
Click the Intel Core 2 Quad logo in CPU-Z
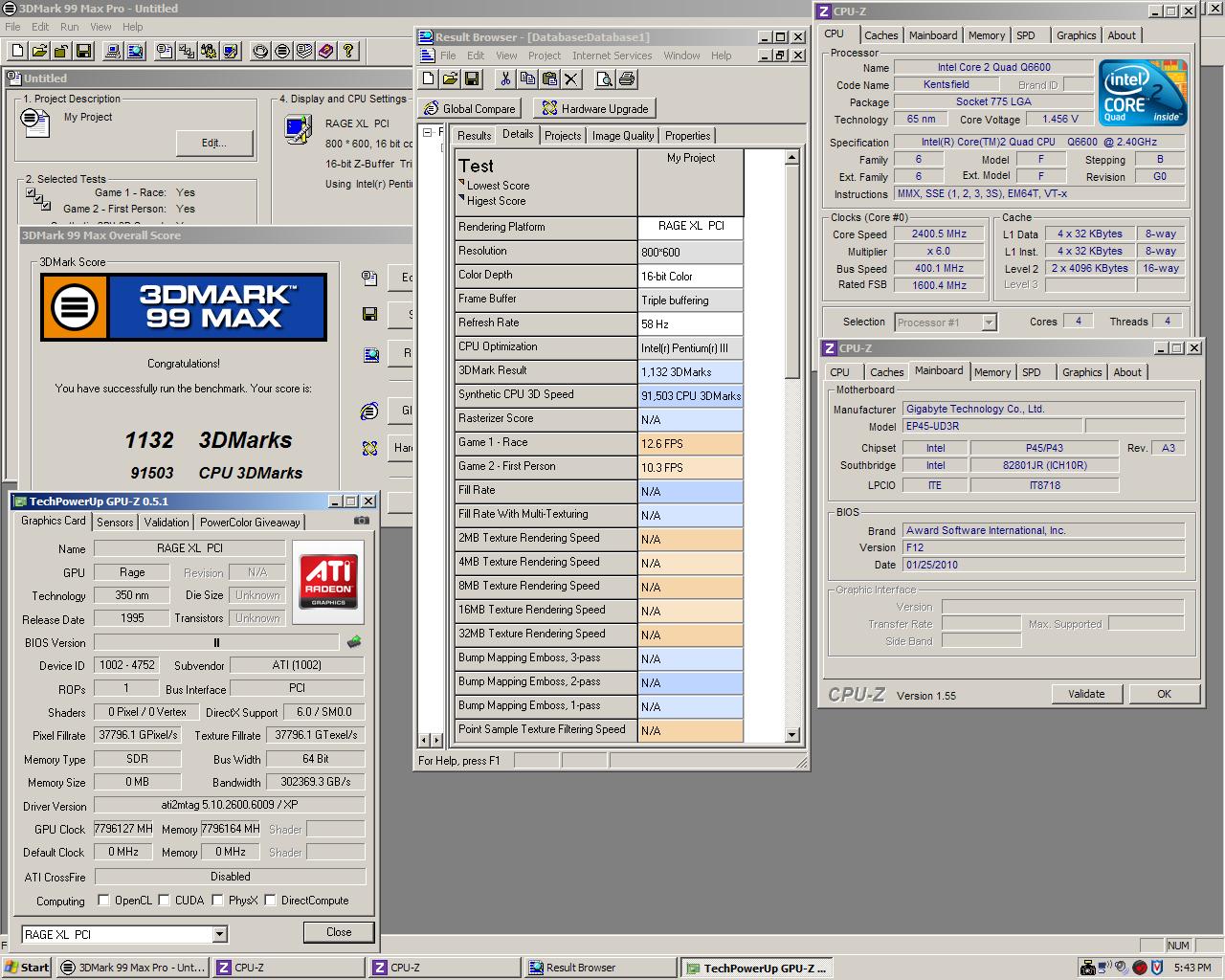(x=1143, y=94)
